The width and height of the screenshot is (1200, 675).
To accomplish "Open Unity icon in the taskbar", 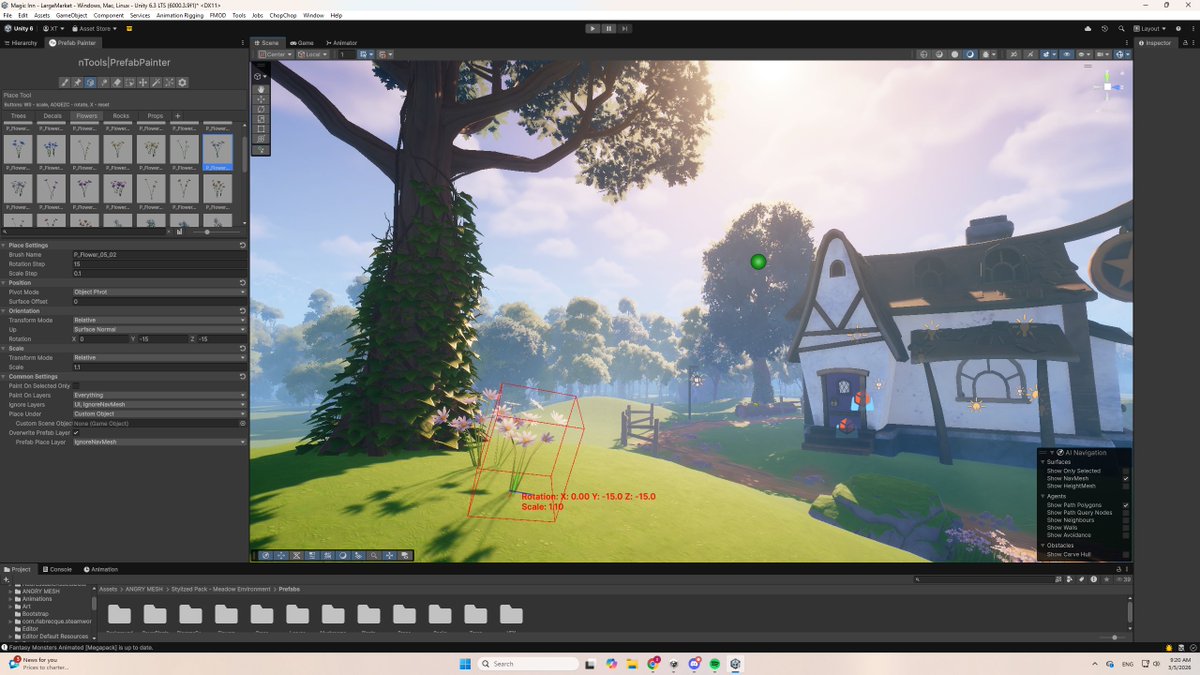I will pyautogui.click(x=735, y=663).
